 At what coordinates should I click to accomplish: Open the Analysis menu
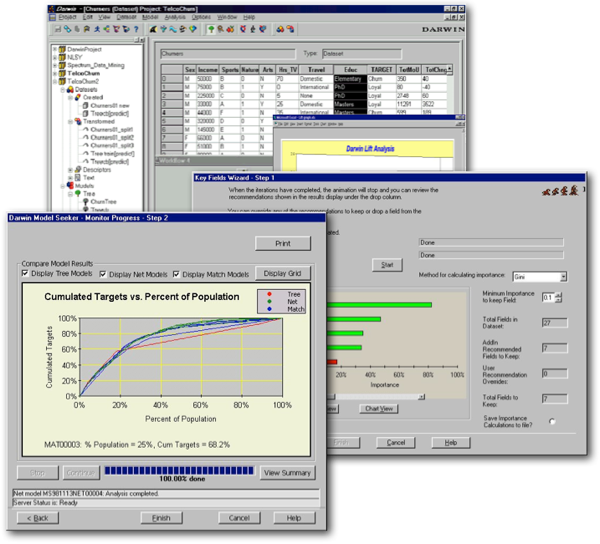click(x=175, y=17)
